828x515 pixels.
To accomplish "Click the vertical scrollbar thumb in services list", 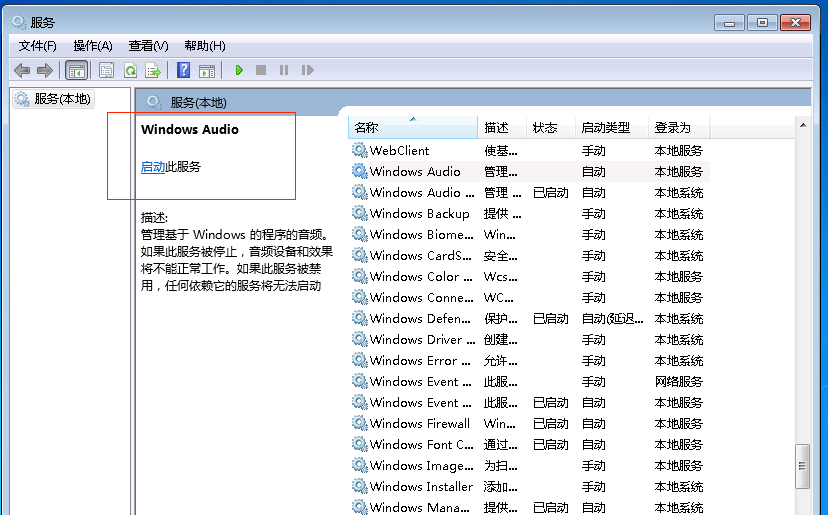I will tap(801, 468).
